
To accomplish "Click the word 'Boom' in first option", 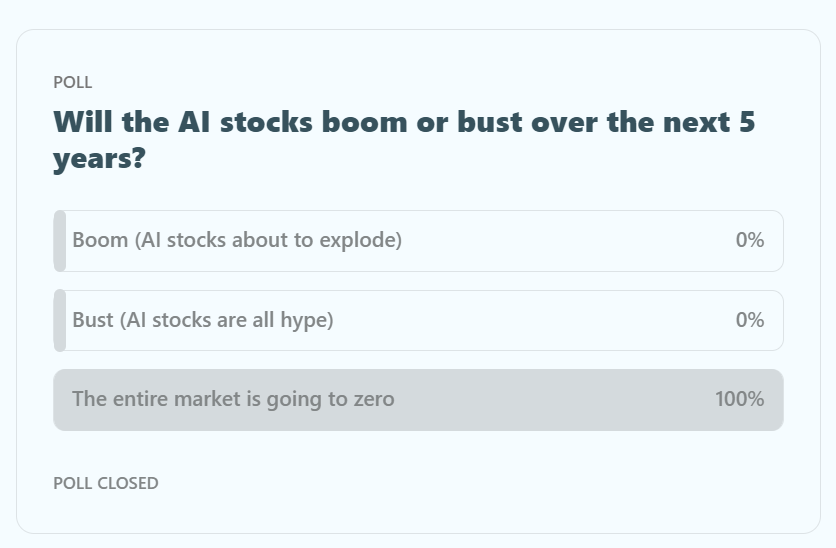I will (x=100, y=241).
